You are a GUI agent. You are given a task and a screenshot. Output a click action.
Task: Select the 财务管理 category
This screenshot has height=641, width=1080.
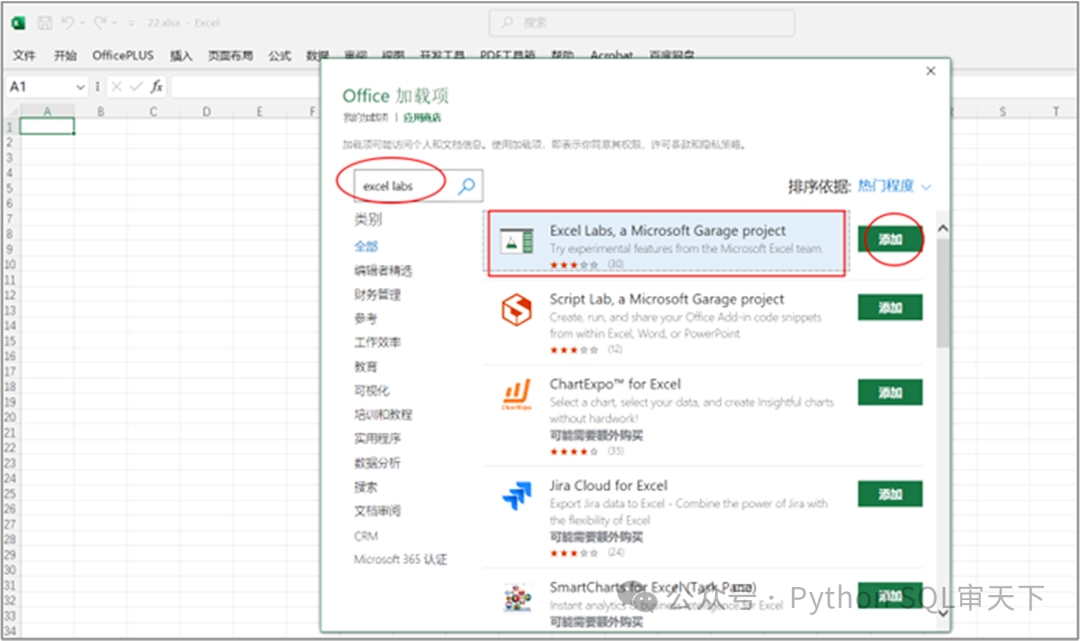377,295
